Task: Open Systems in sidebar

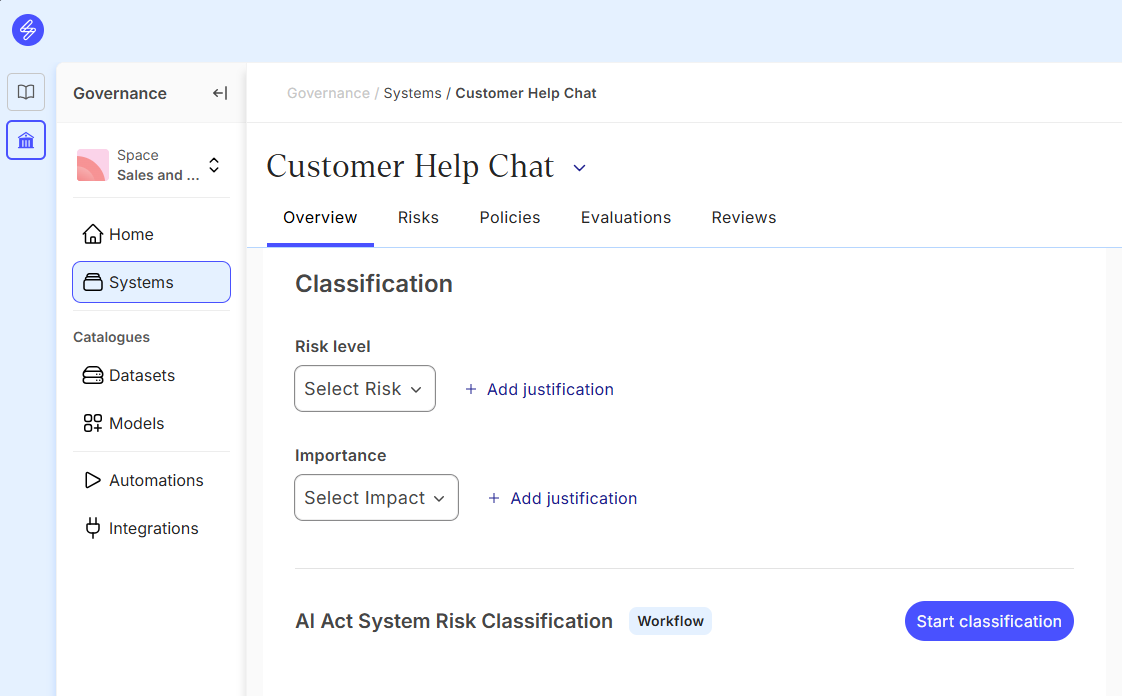Action: click(151, 282)
